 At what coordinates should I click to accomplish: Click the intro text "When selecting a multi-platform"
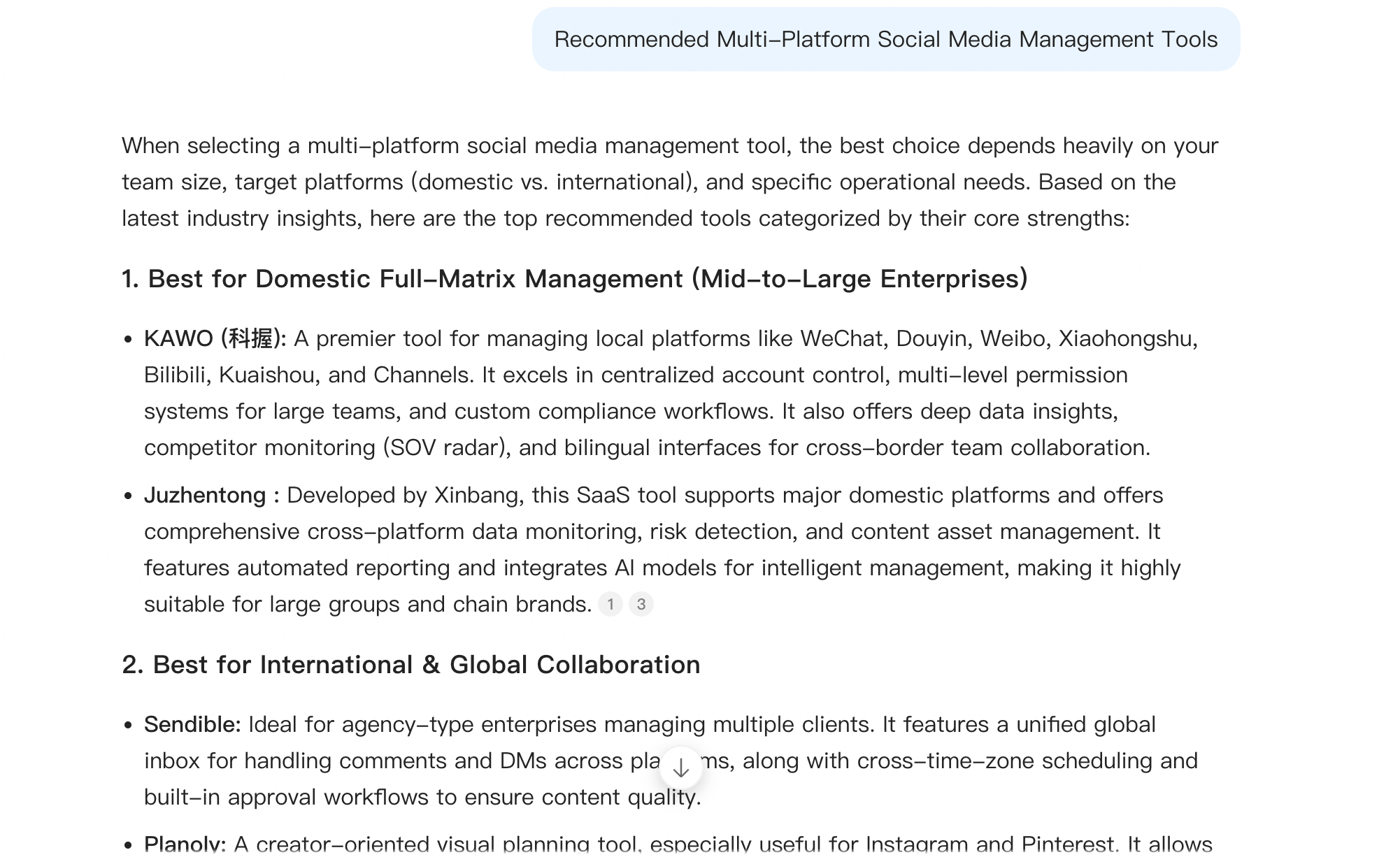(x=290, y=145)
